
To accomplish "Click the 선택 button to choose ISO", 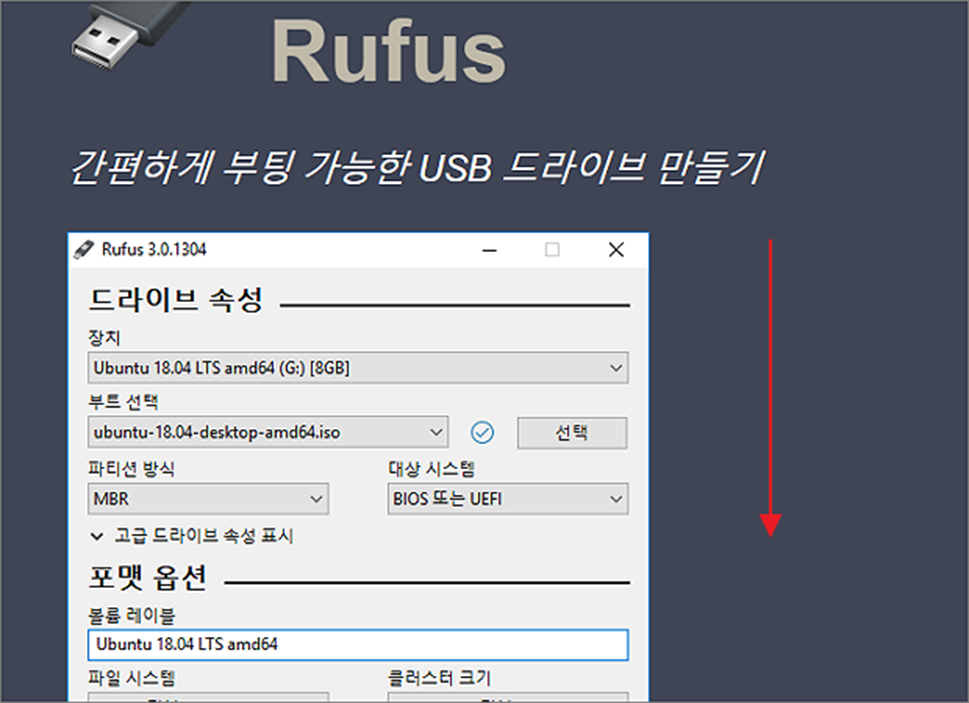I will (572, 432).
